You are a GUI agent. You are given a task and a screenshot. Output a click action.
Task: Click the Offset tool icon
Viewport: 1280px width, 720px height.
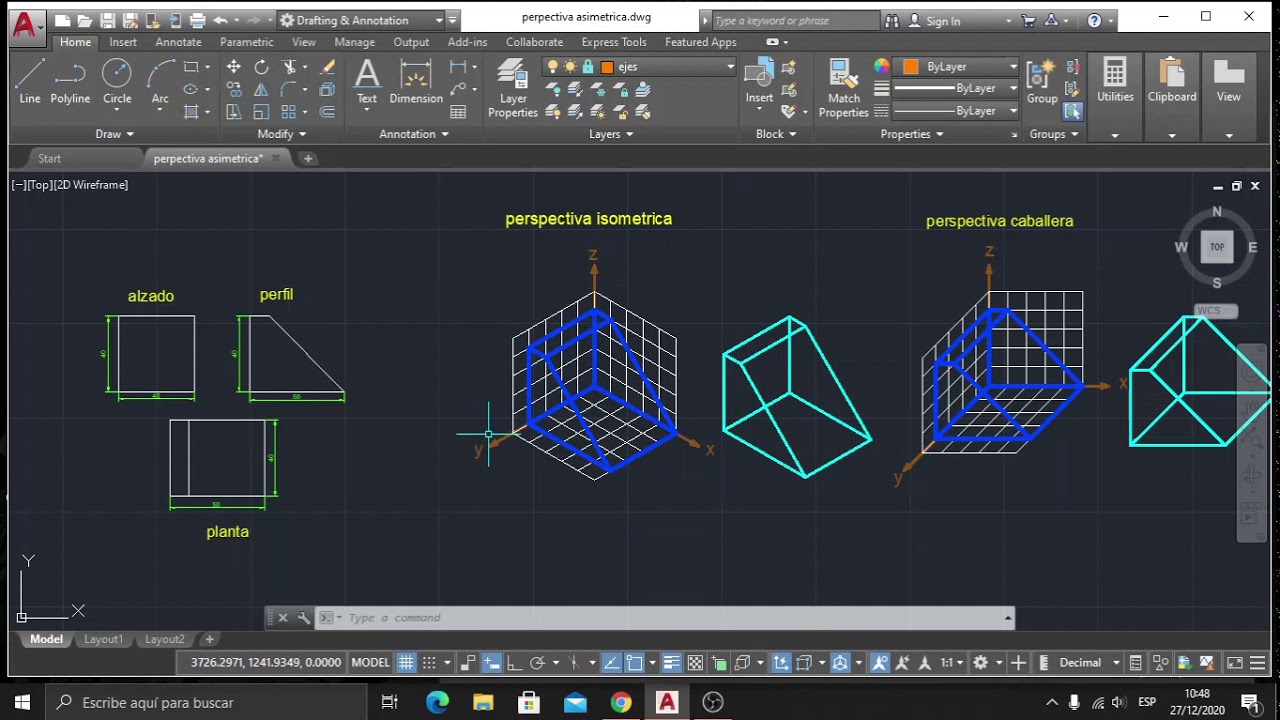tap(327, 112)
